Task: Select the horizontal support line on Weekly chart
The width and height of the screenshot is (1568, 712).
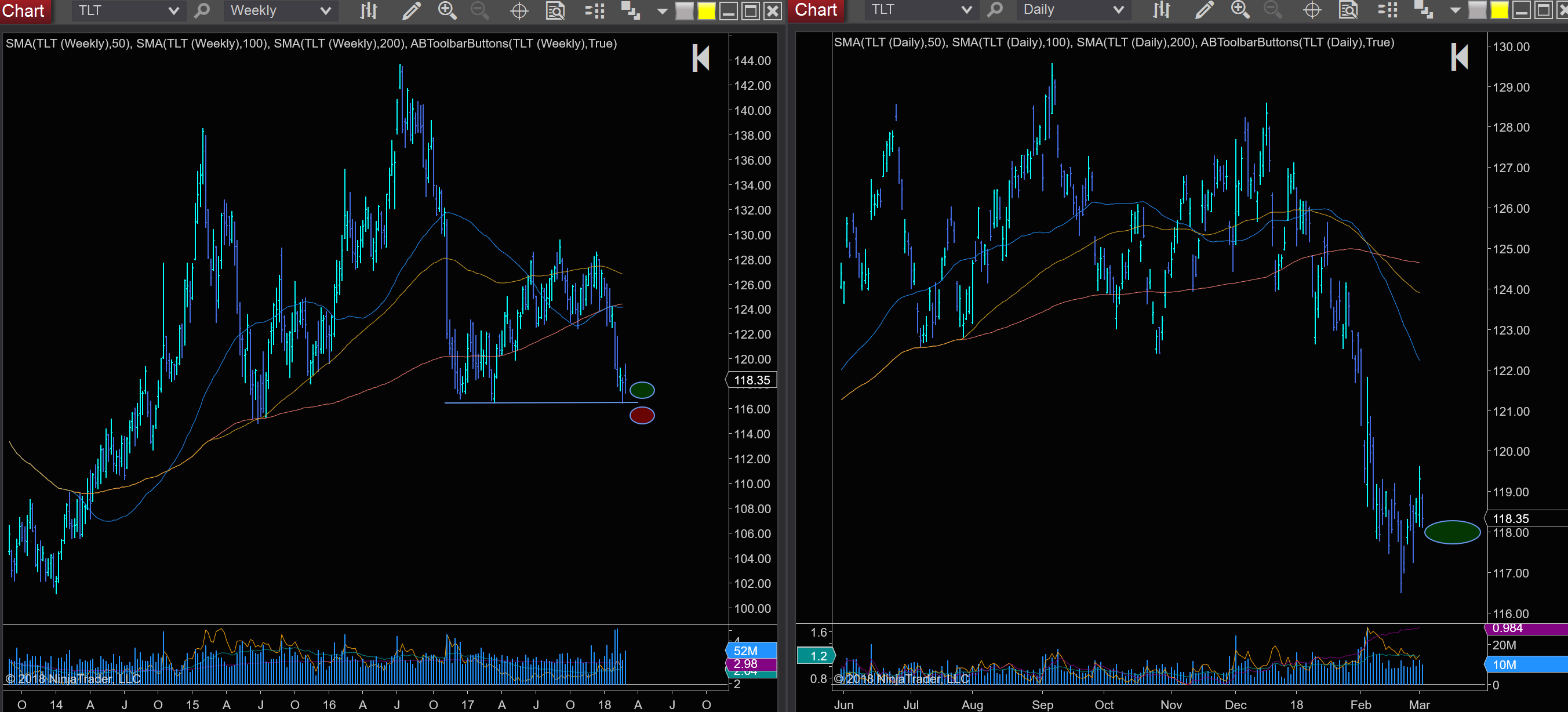Action: [x=541, y=402]
